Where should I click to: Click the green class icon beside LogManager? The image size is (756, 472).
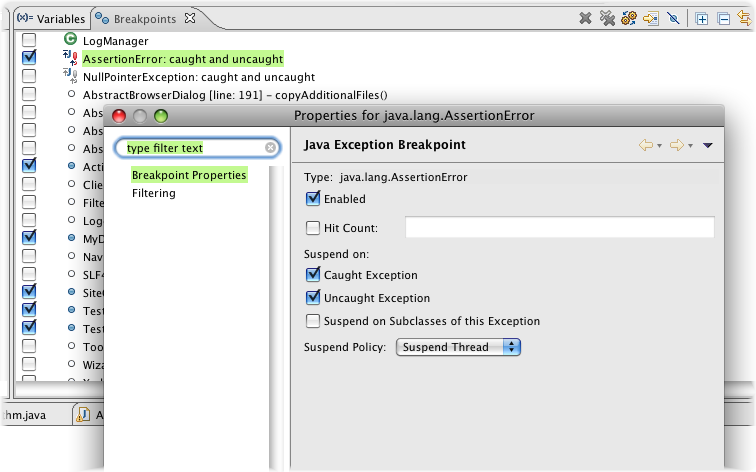click(70, 39)
